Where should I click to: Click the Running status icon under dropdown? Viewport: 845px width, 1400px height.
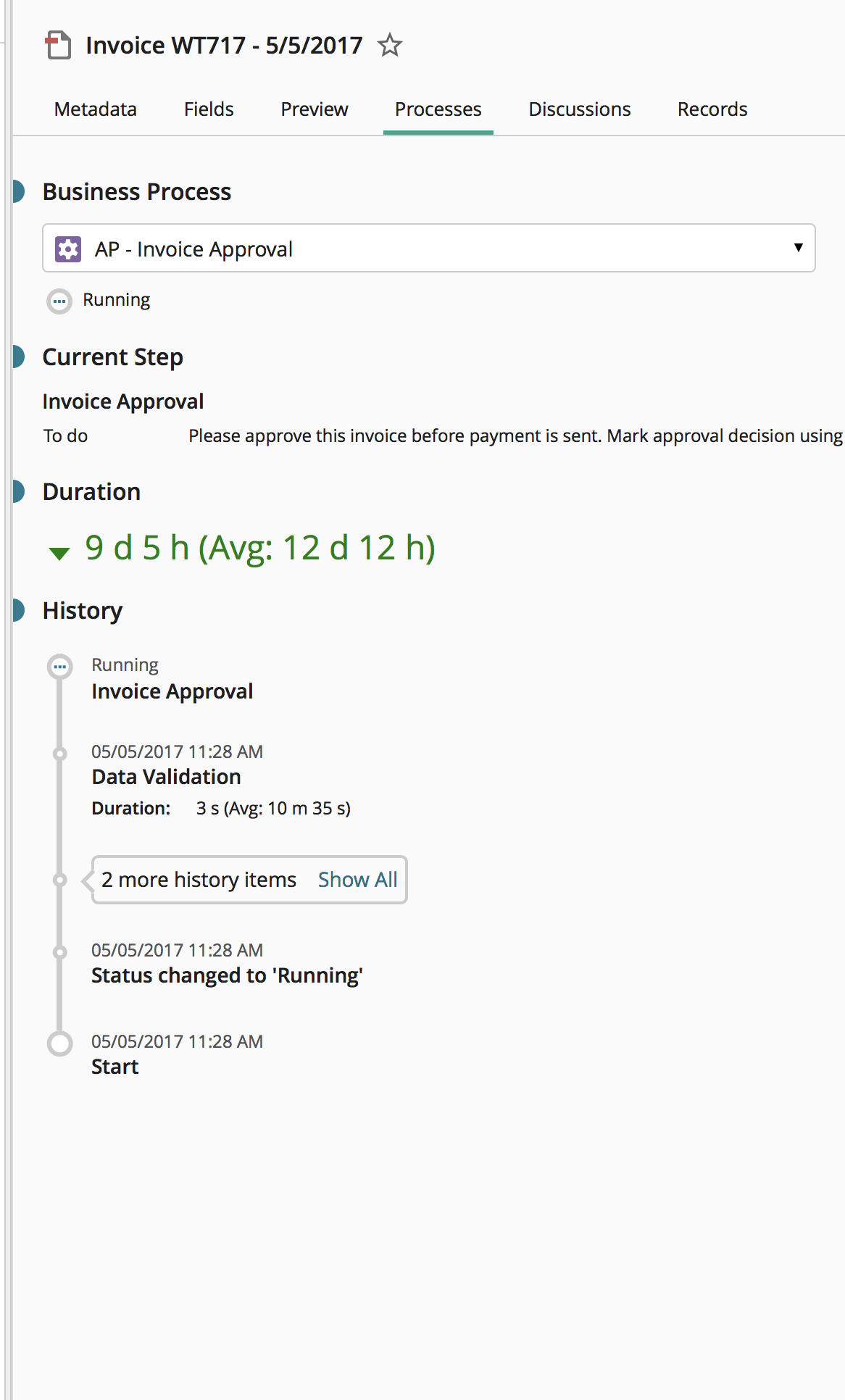pos(59,301)
